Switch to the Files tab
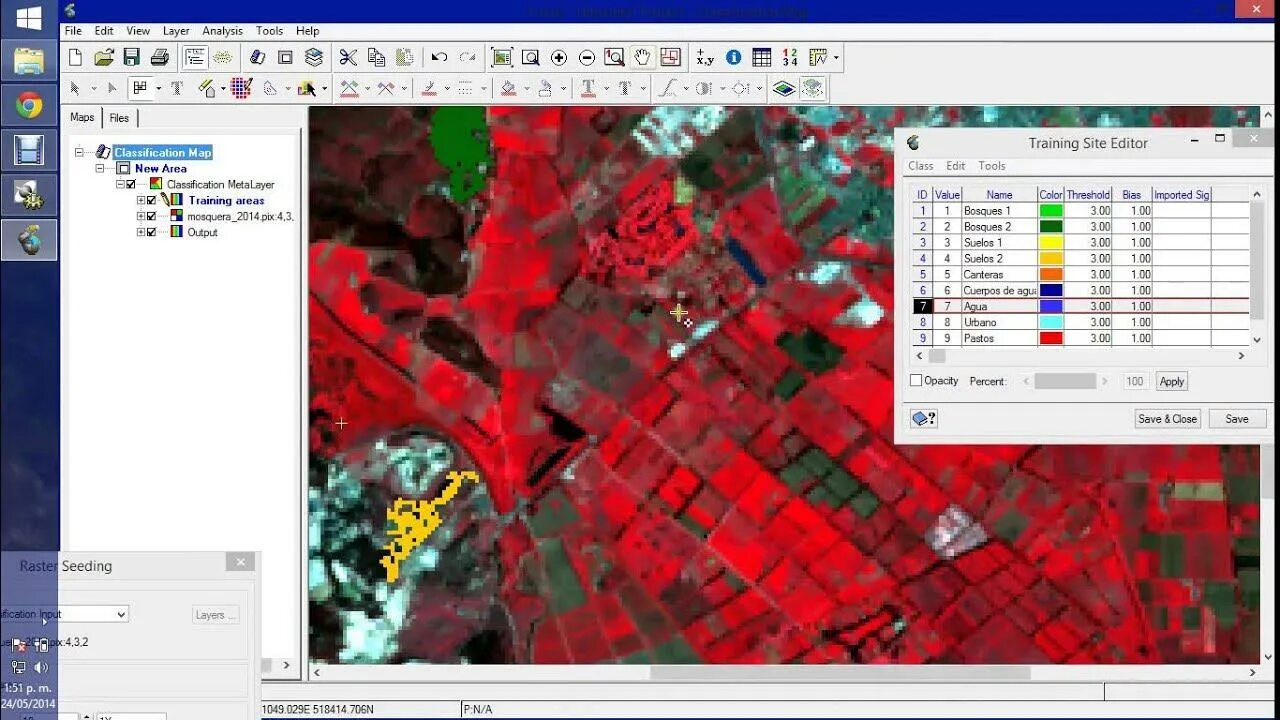The height and width of the screenshot is (720, 1280). pyautogui.click(x=119, y=118)
